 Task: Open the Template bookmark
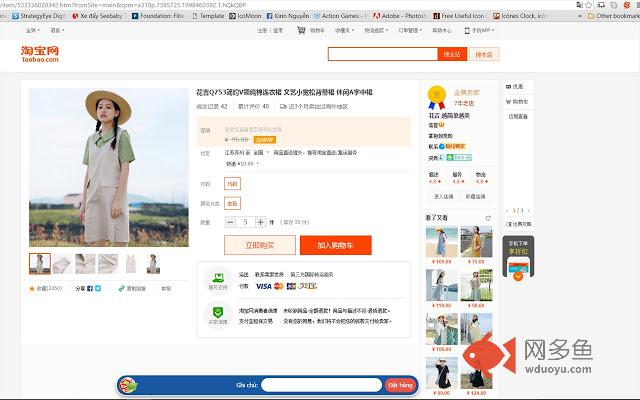click(x=208, y=16)
